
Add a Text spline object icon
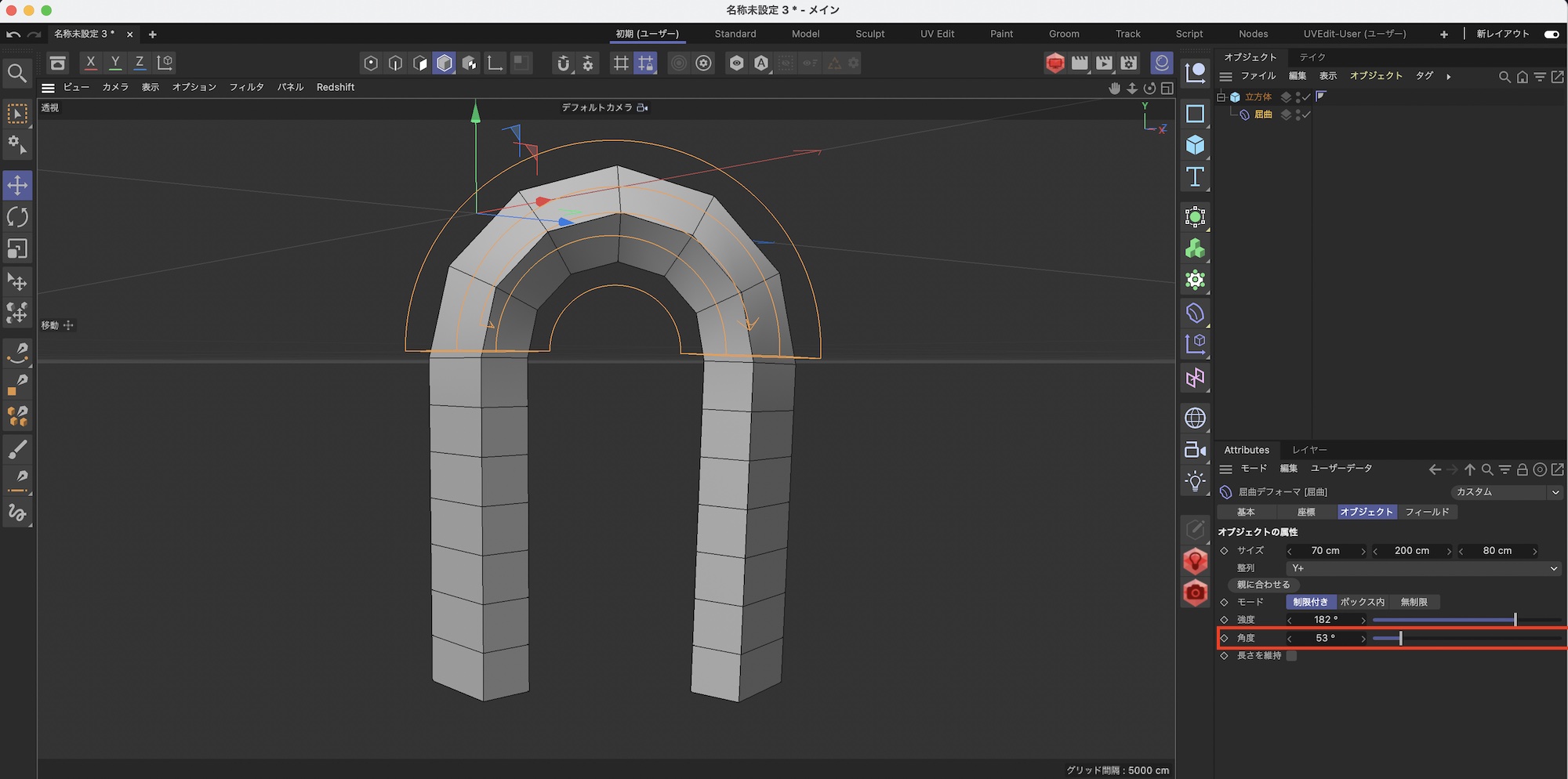point(1195,177)
